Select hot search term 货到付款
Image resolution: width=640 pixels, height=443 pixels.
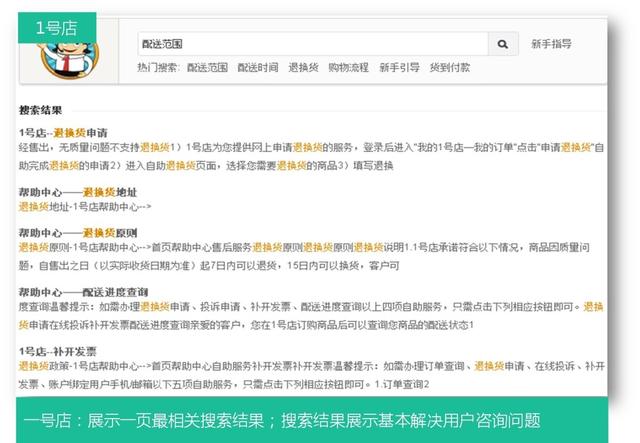click(x=450, y=67)
